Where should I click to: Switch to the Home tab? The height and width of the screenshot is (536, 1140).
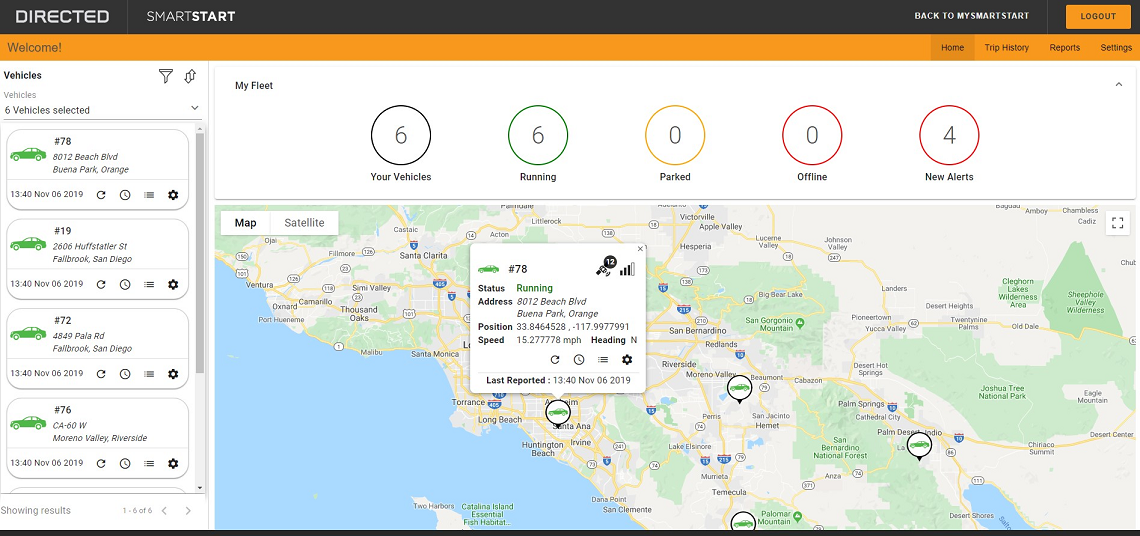952,47
